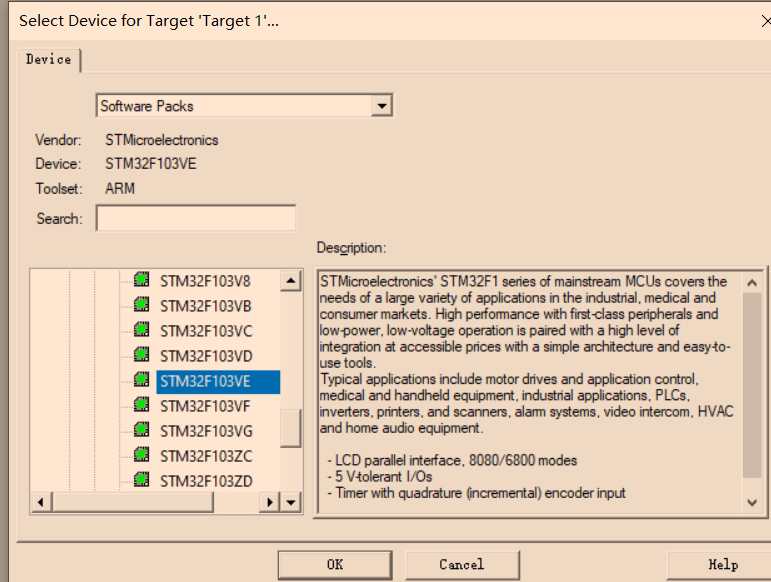771x582 pixels.
Task: Select STM32F103VC device entry
Action: tap(206, 331)
